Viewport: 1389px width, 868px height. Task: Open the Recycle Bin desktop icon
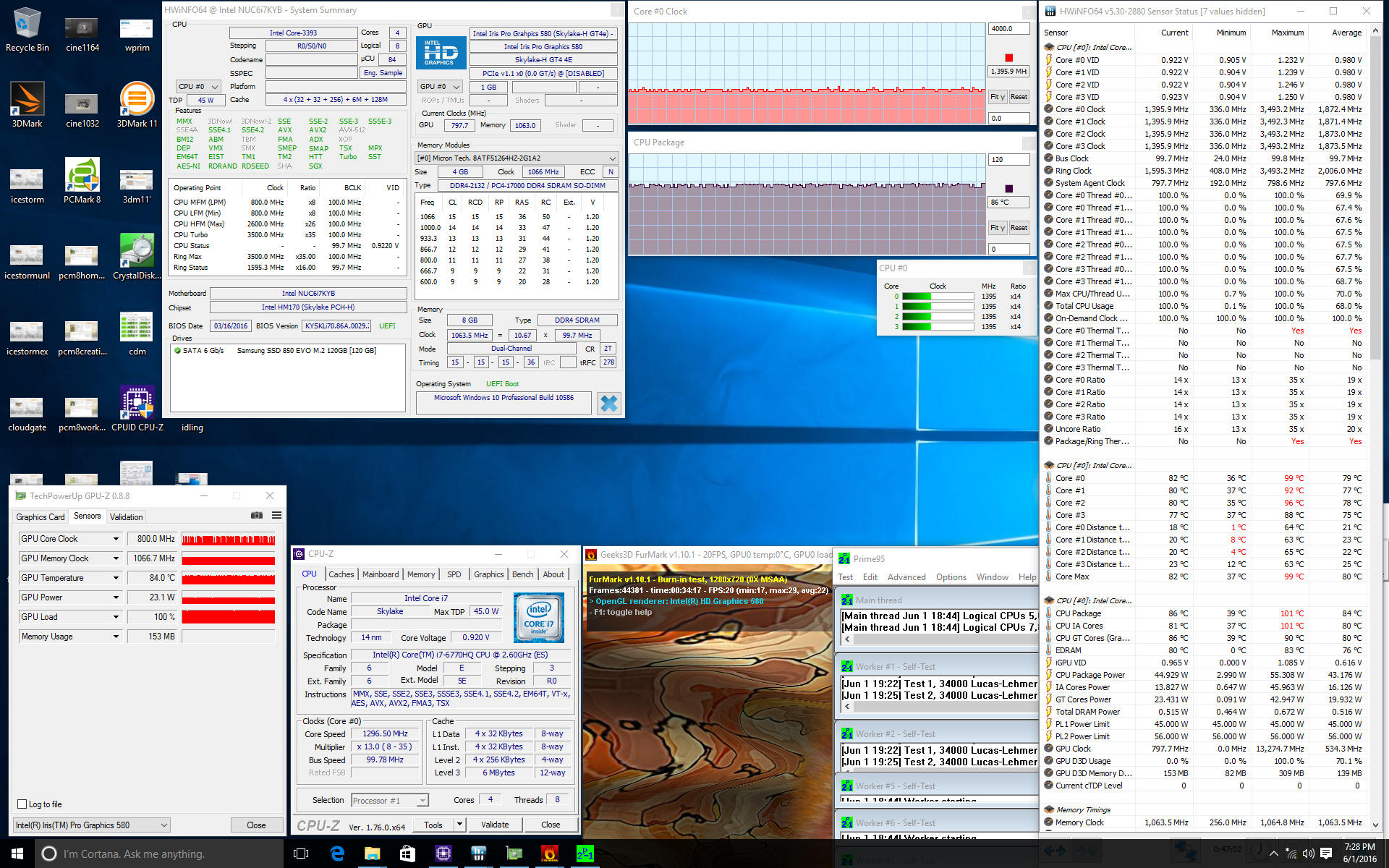coord(27,29)
